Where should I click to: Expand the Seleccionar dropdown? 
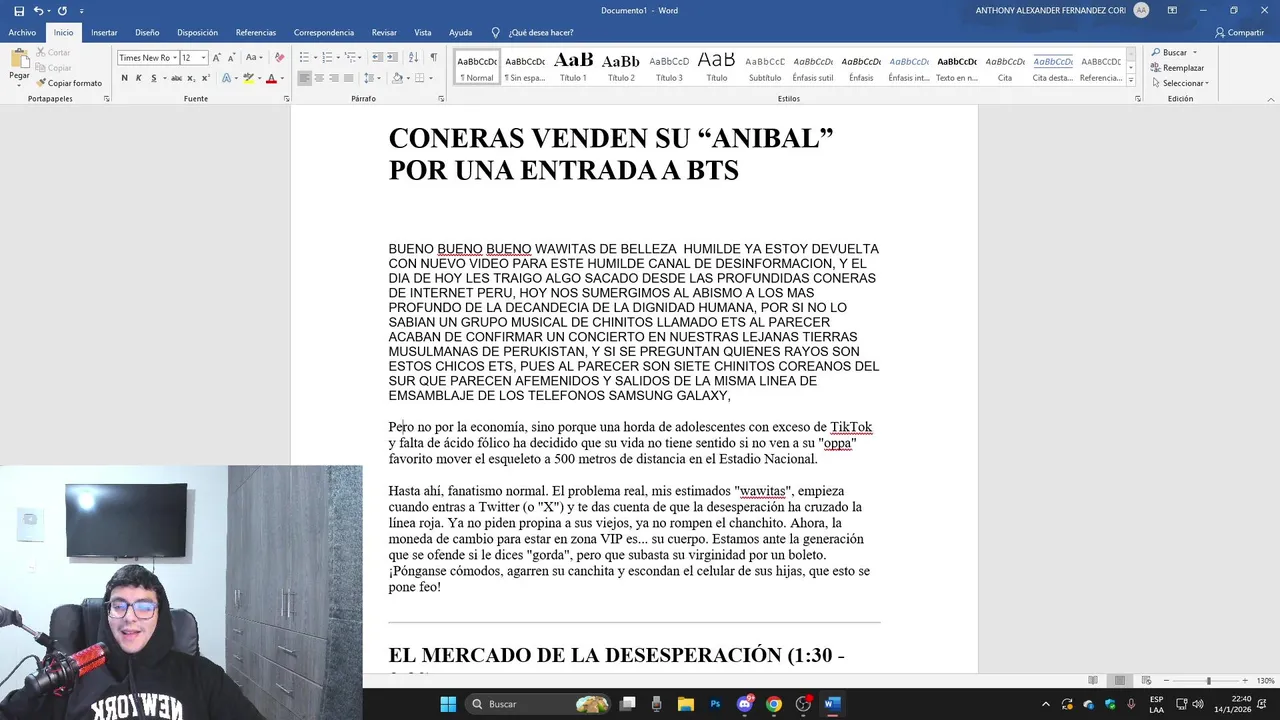coord(1207,83)
